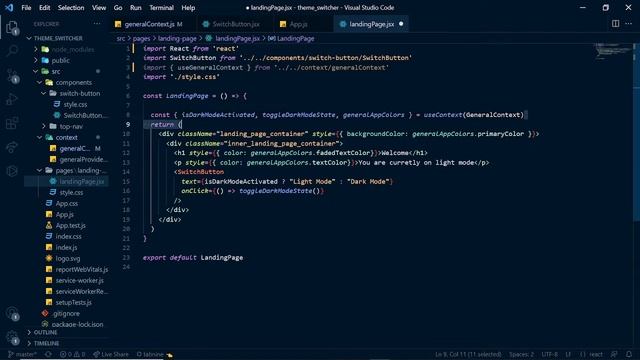
Task: Click the notifications bell in status bar
Action: 629,354
